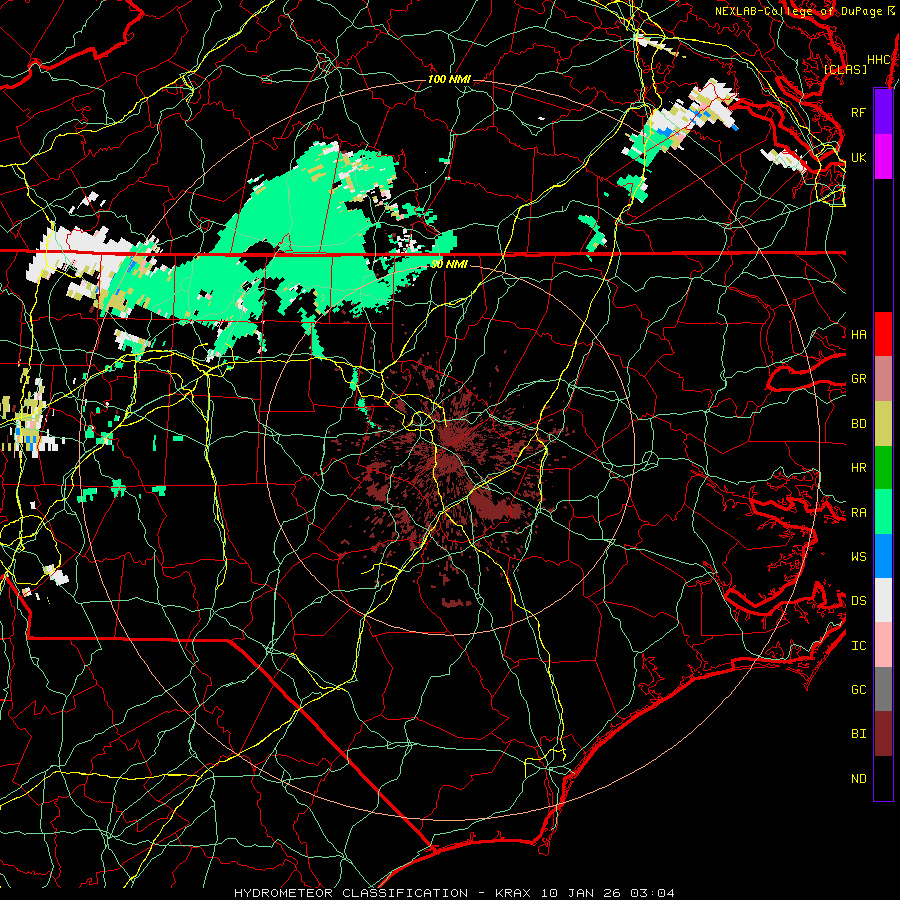Click the HHC product code label
This screenshot has height=900, width=900.
[879, 60]
